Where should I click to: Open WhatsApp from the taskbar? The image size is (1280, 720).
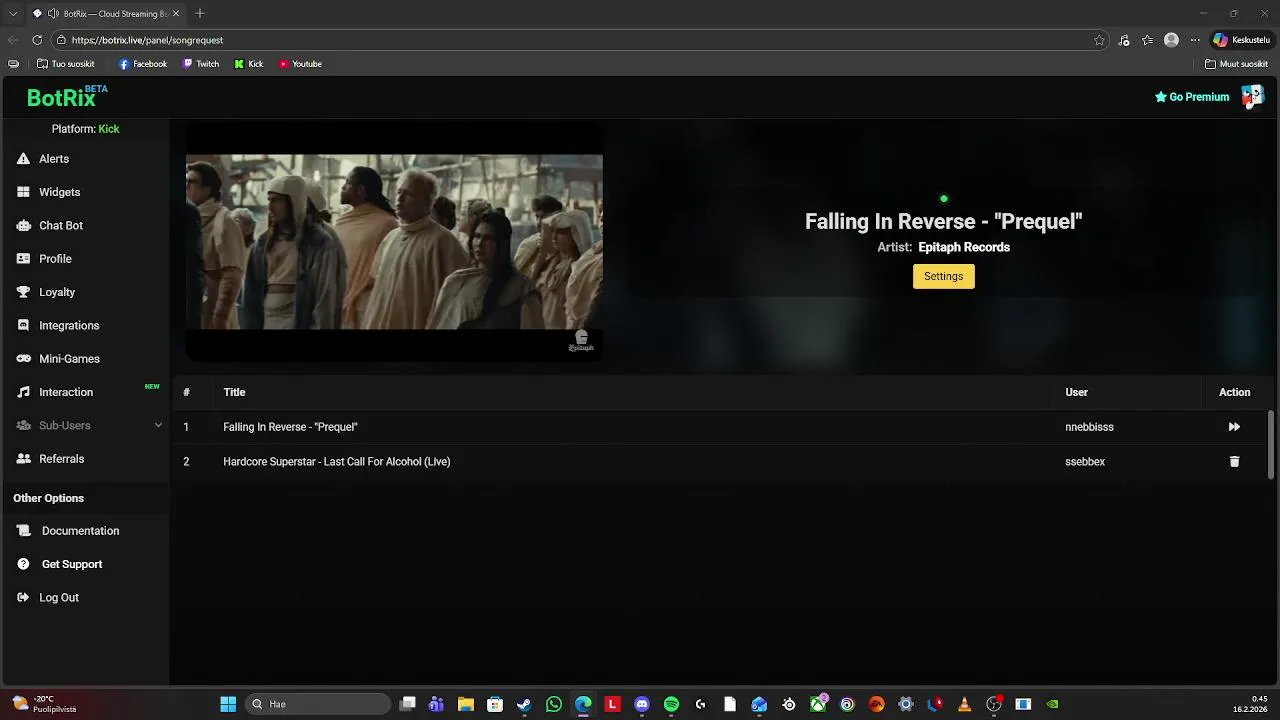pos(554,704)
